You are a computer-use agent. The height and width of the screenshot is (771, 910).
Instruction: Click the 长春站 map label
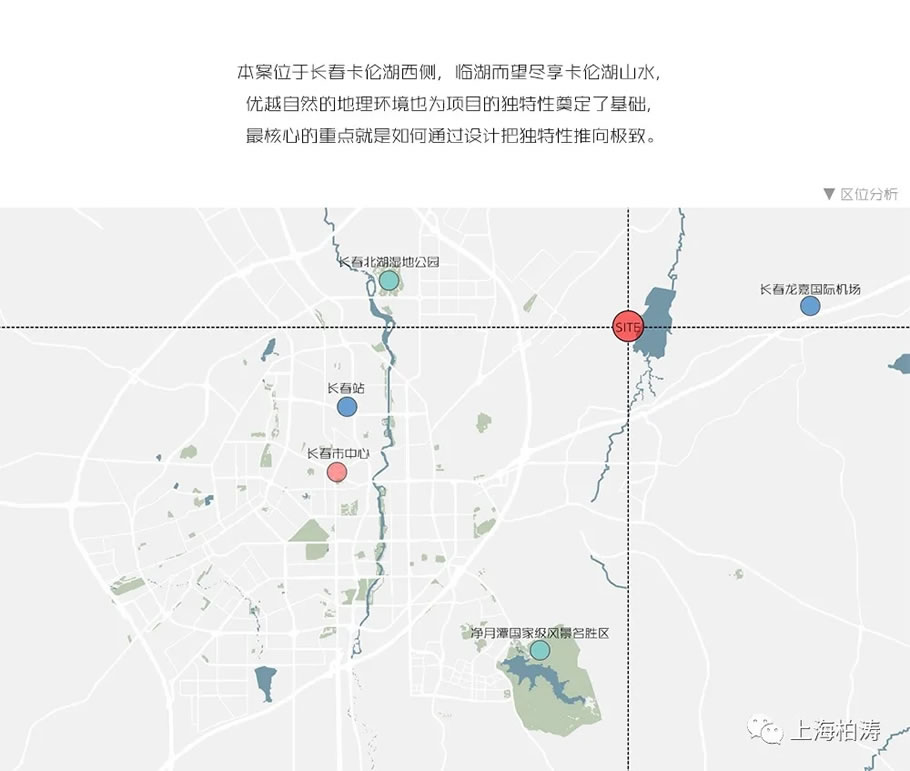[346, 388]
